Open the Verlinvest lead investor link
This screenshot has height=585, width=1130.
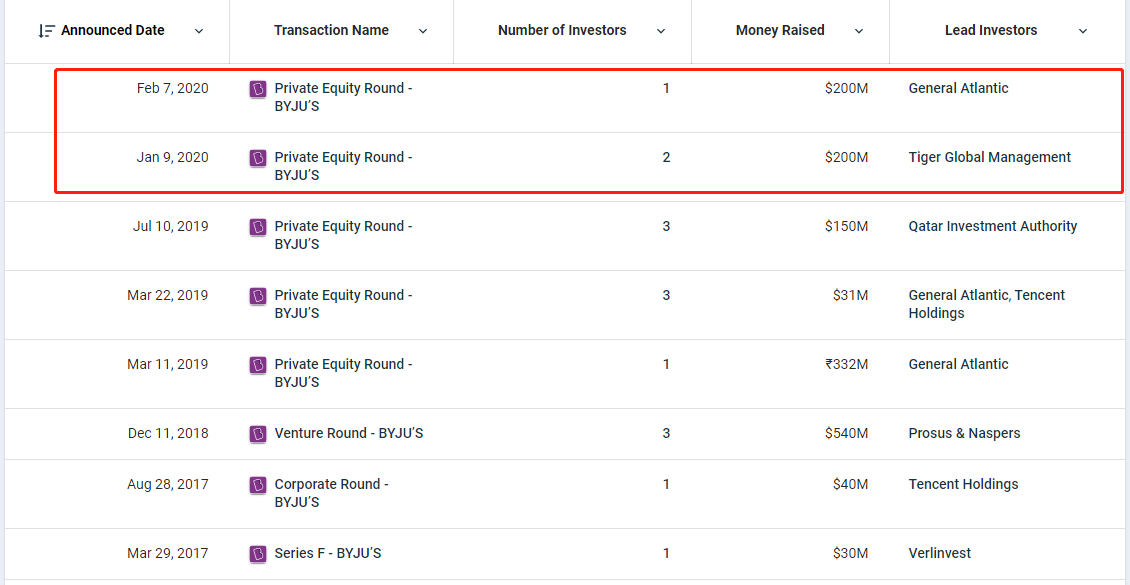tap(939, 553)
